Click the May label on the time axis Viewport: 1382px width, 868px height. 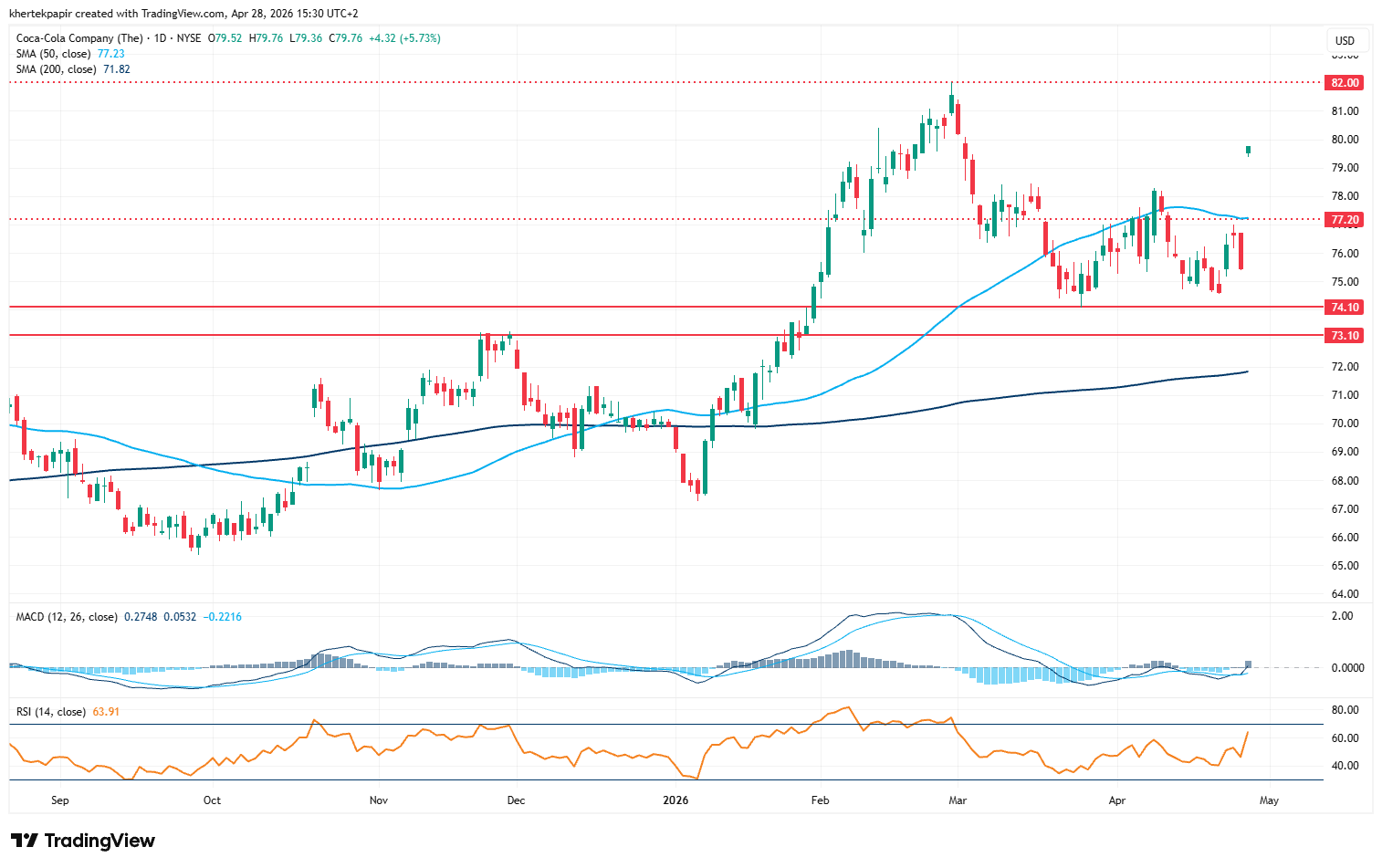[1269, 800]
